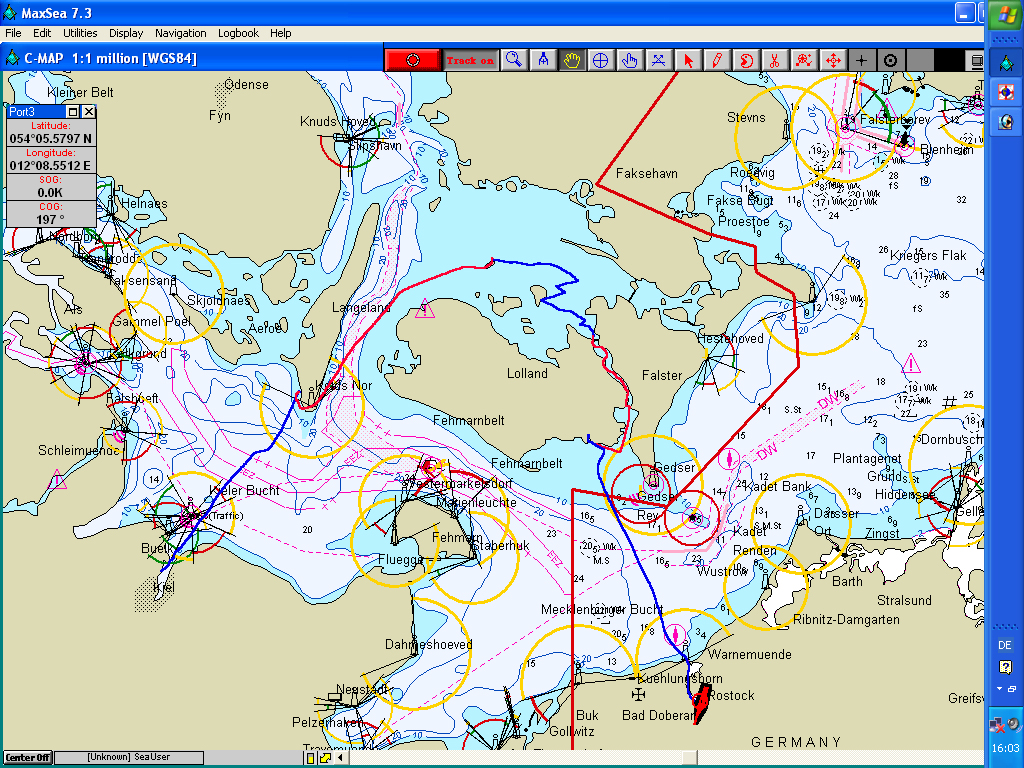Click the Mecklenburger Bucht chart label
The image size is (1024, 768).
point(602,609)
